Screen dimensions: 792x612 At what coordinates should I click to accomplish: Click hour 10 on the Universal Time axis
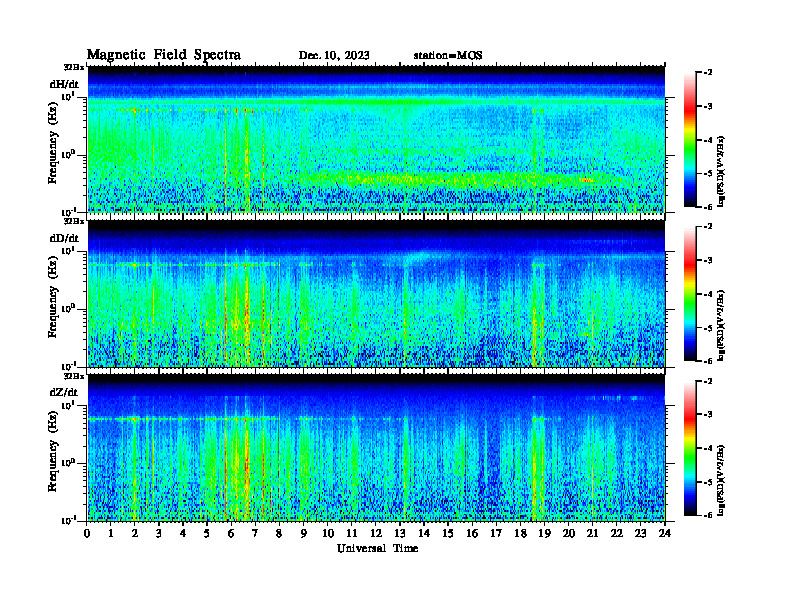point(328,534)
